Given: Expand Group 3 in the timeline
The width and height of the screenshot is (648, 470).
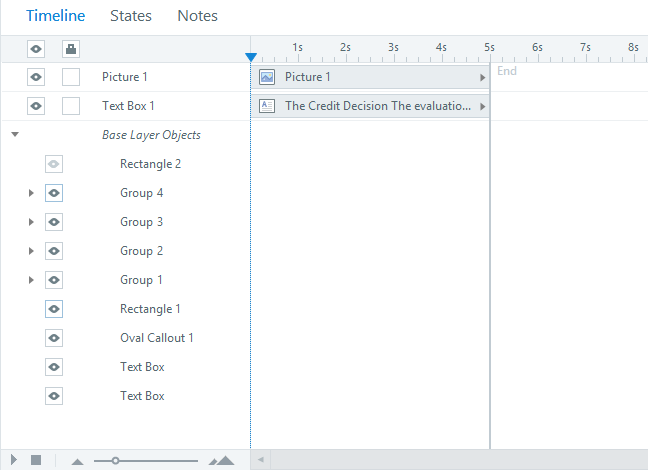Looking at the screenshot, I should (x=31, y=222).
